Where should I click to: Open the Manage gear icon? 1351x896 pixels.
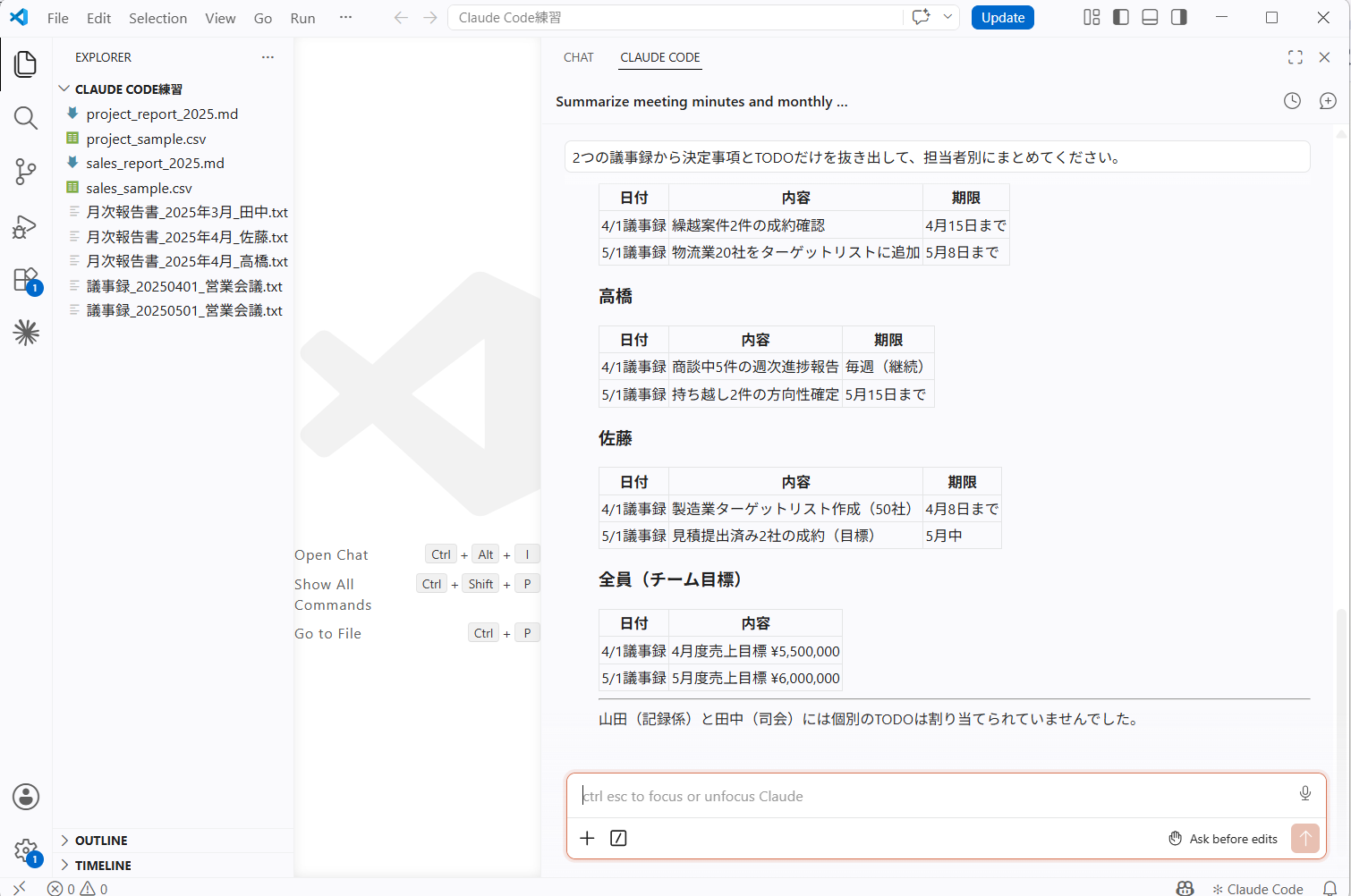click(x=26, y=850)
